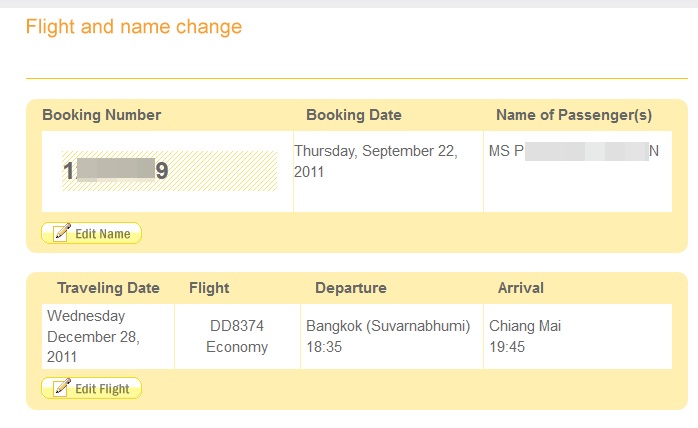Click the Booking Date column header
The height and width of the screenshot is (428, 698).
click(x=354, y=115)
